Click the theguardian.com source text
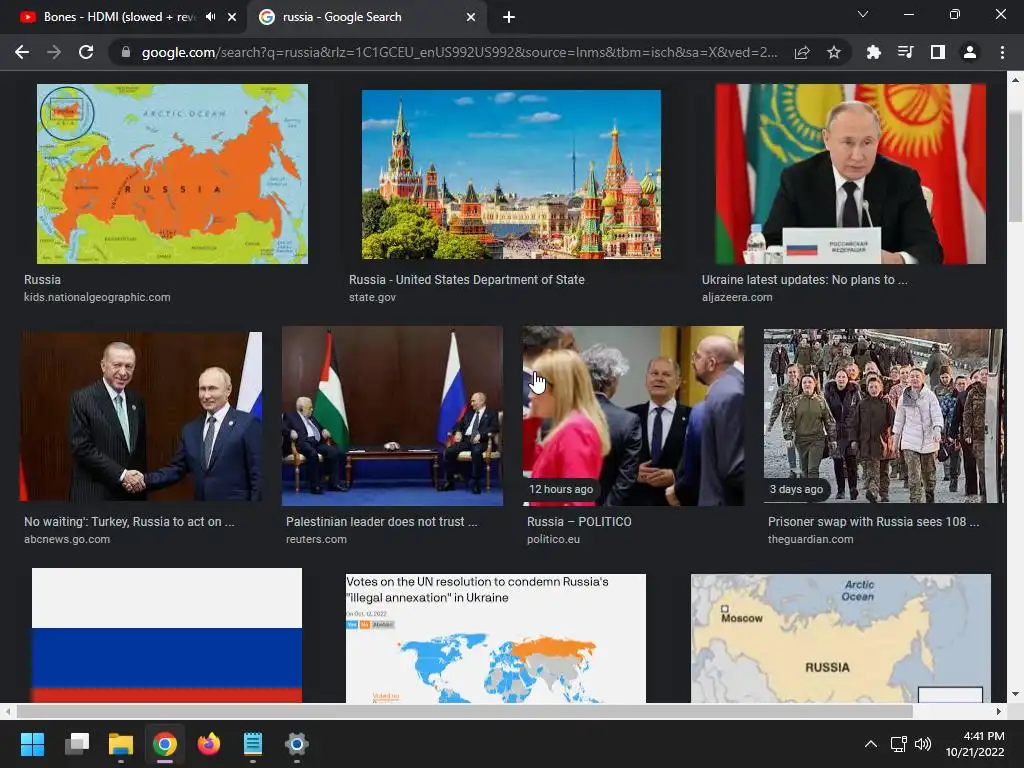 click(x=810, y=539)
